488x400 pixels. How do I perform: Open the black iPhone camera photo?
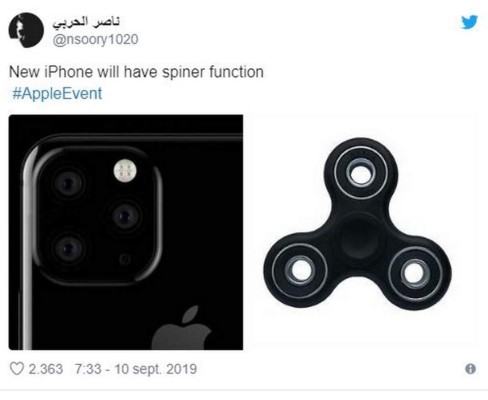coord(126,232)
